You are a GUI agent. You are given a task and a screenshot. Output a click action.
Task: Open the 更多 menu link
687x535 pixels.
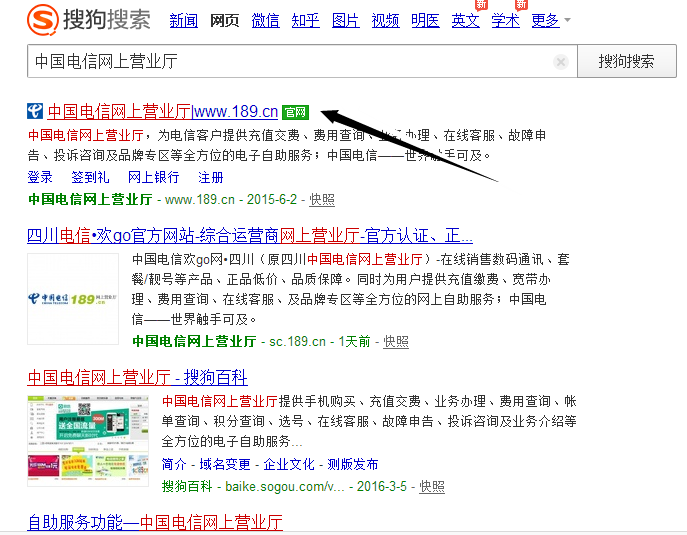point(545,21)
